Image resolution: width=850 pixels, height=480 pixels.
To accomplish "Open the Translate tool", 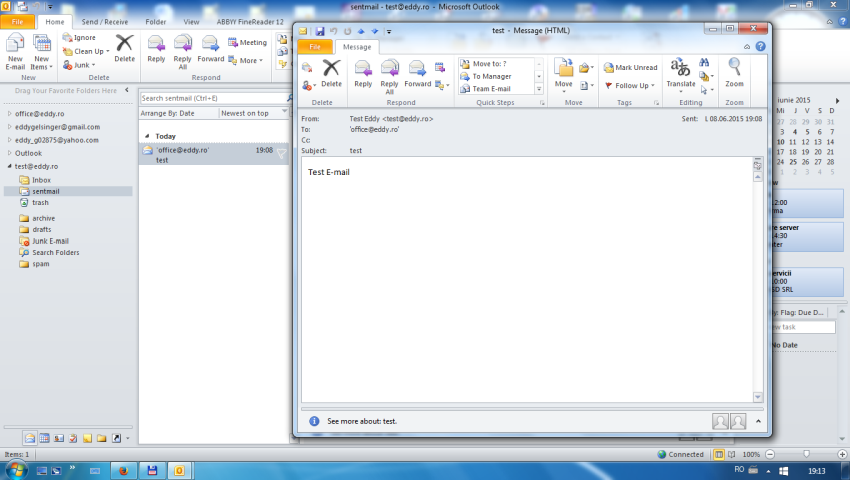I will pos(680,76).
